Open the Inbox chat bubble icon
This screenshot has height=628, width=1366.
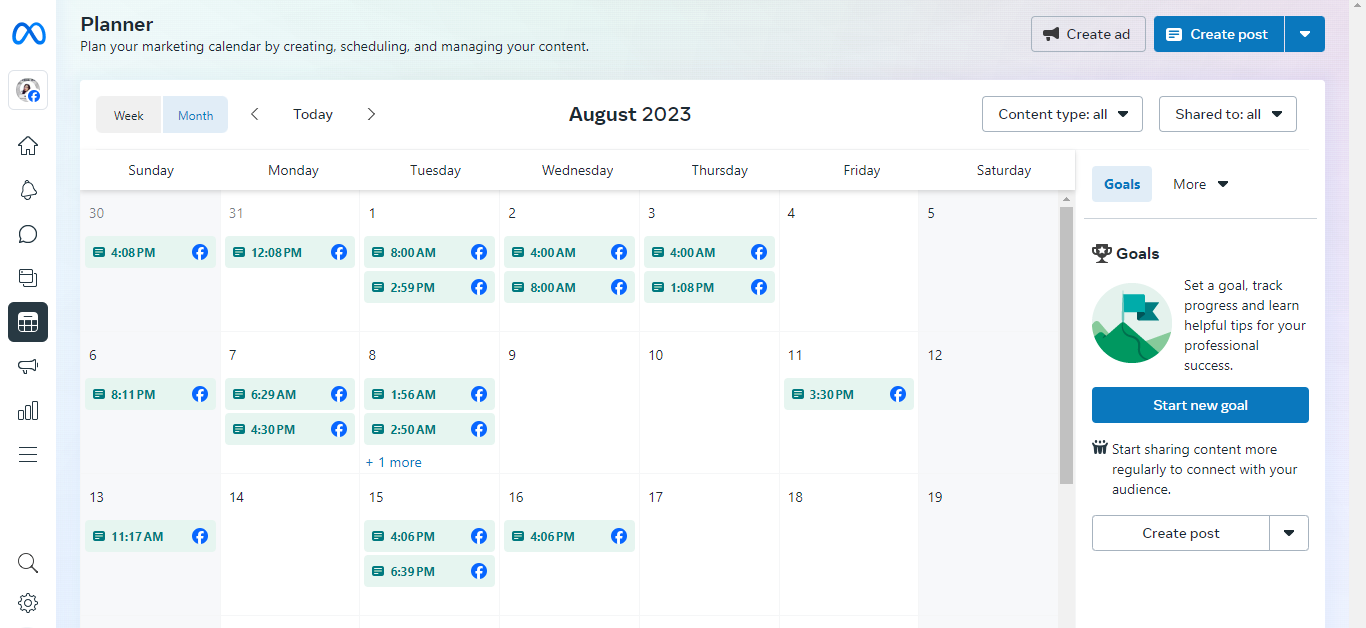click(x=28, y=234)
